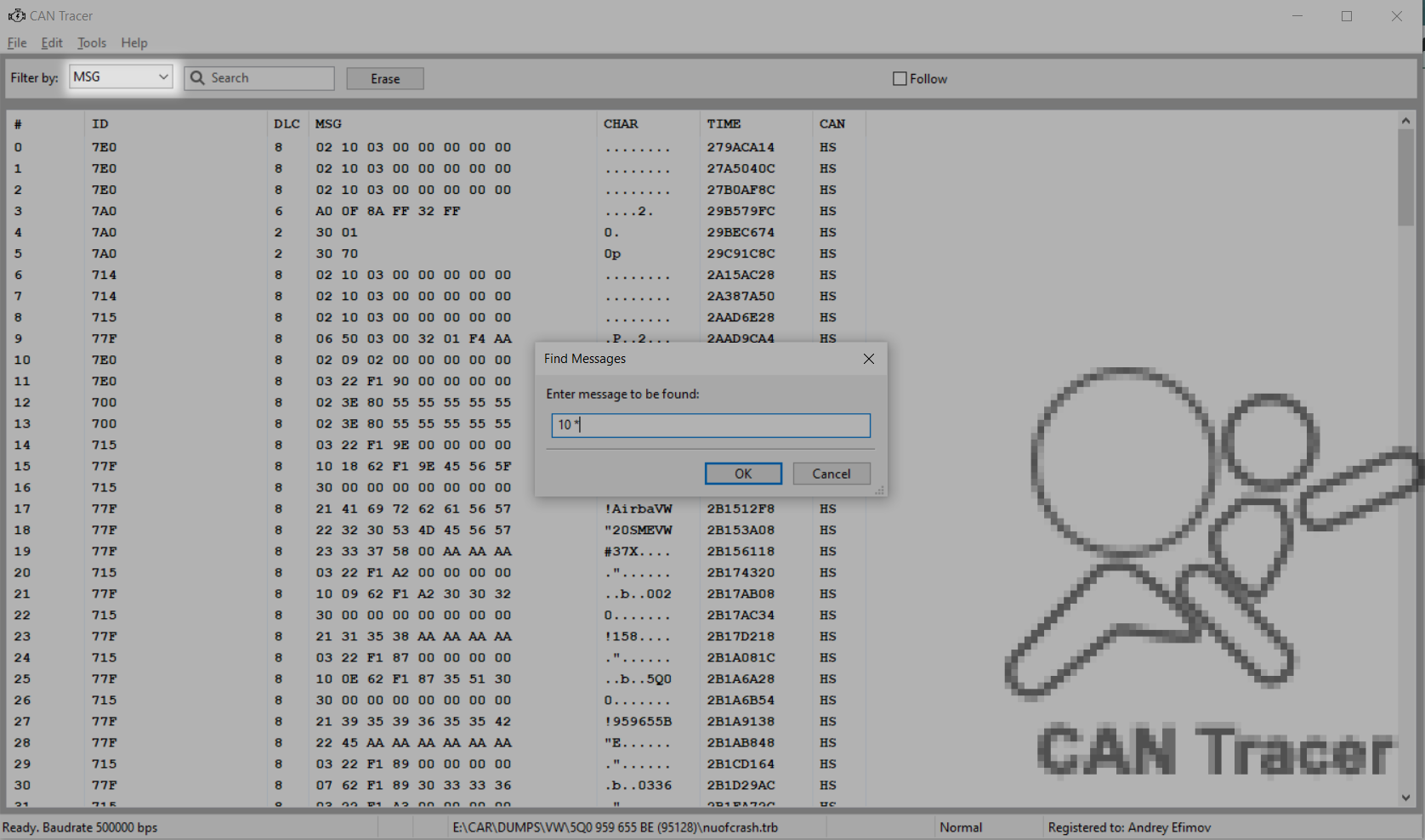Minimize the CAN Tracer window
The height and width of the screenshot is (840, 1425).
pos(1297,16)
